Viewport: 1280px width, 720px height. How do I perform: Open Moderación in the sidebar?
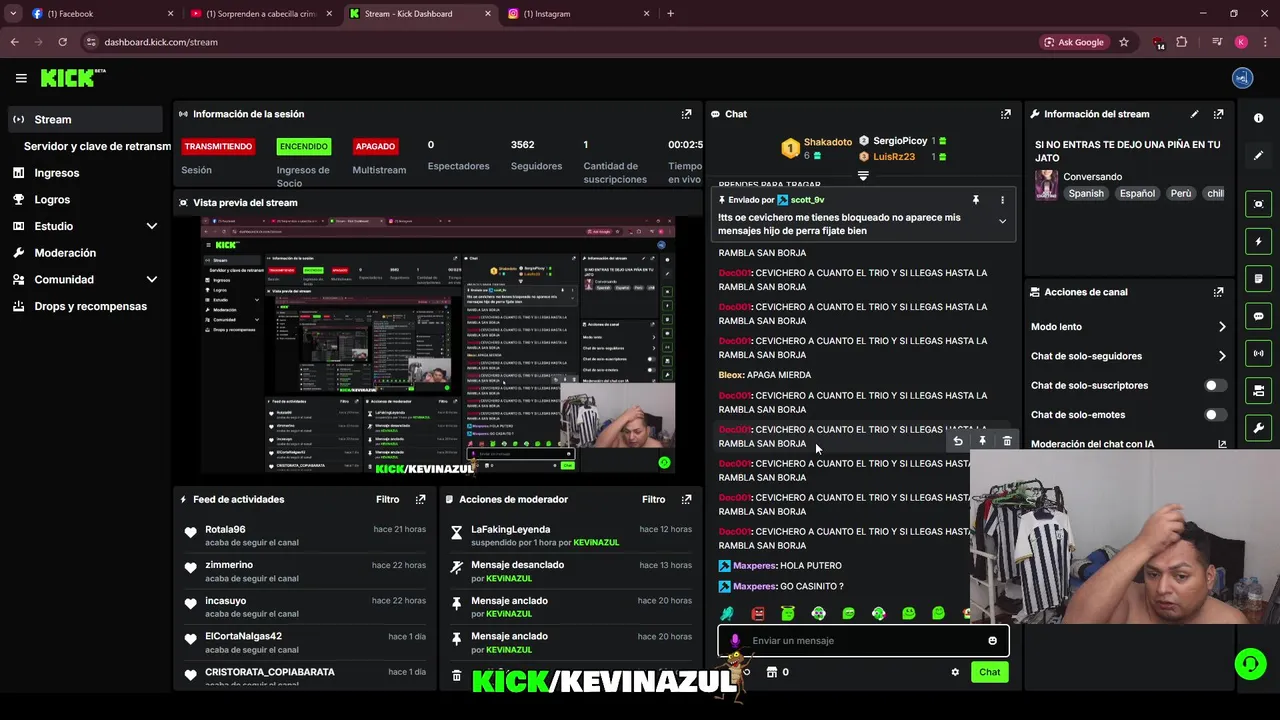point(65,253)
